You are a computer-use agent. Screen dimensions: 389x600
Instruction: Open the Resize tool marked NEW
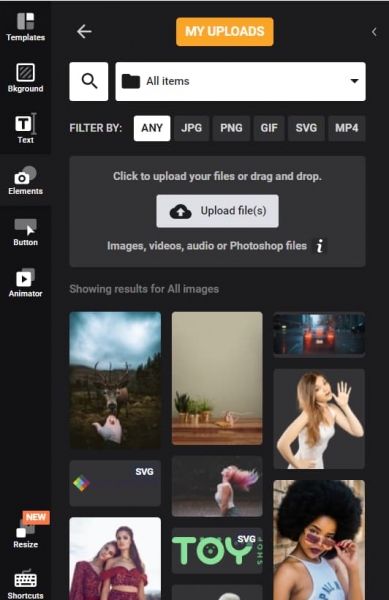click(x=25, y=531)
